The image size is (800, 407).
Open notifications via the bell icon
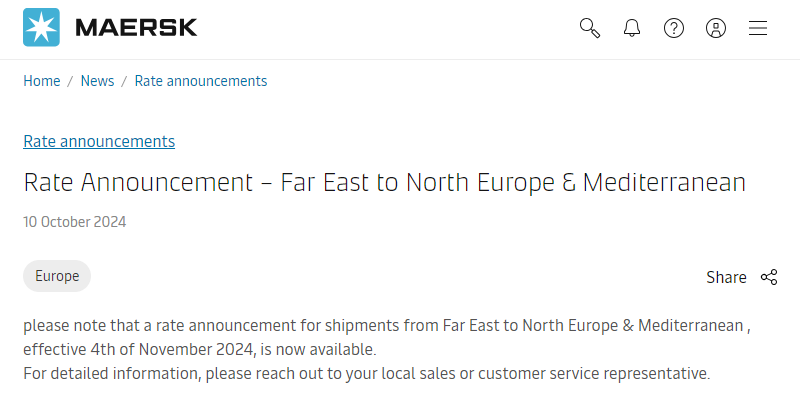pyautogui.click(x=632, y=28)
